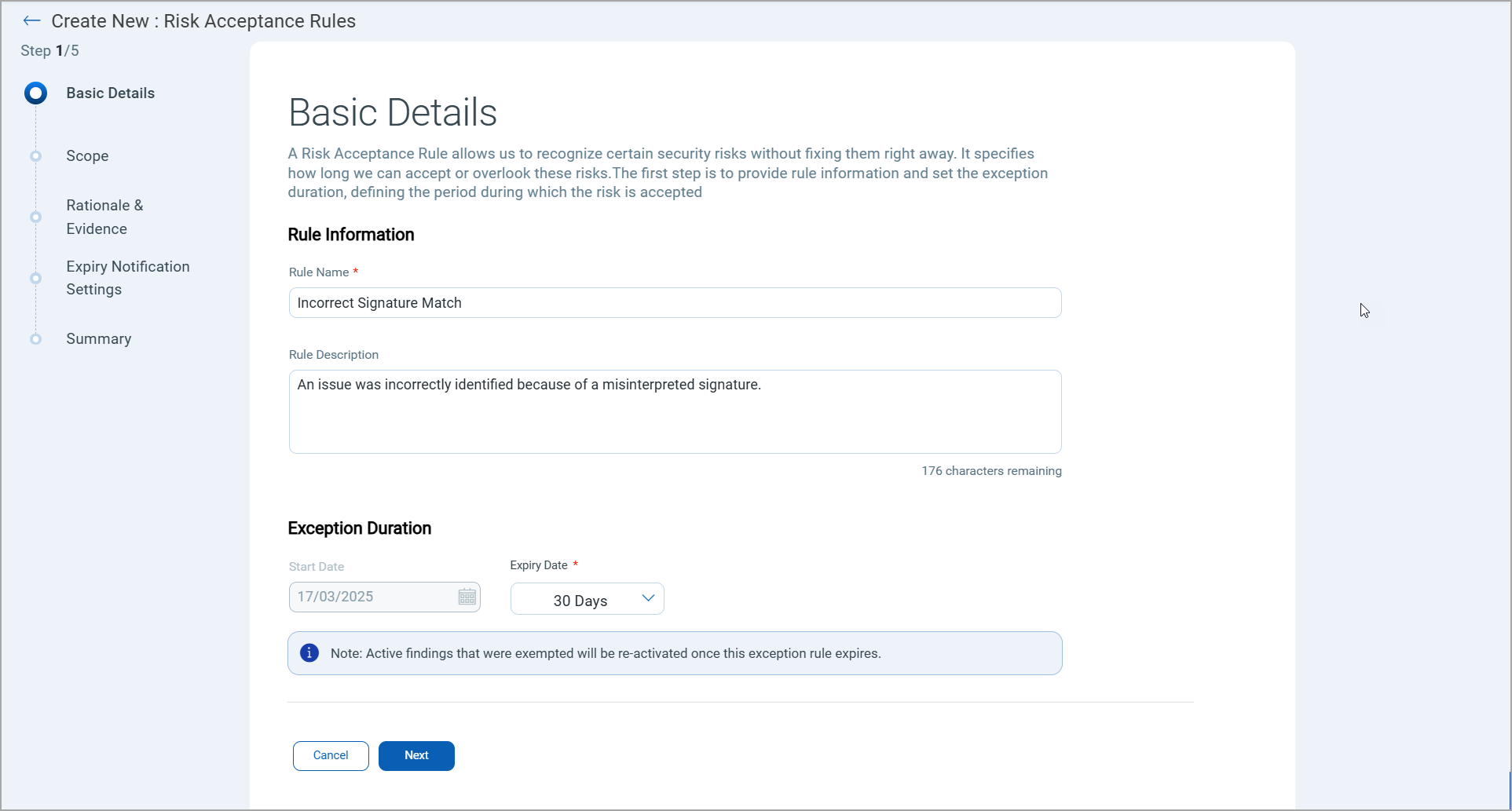The height and width of the screenshot is (811, 1512).
Task: Click the 176 characters remaining counter
Action: click(991, 470)
